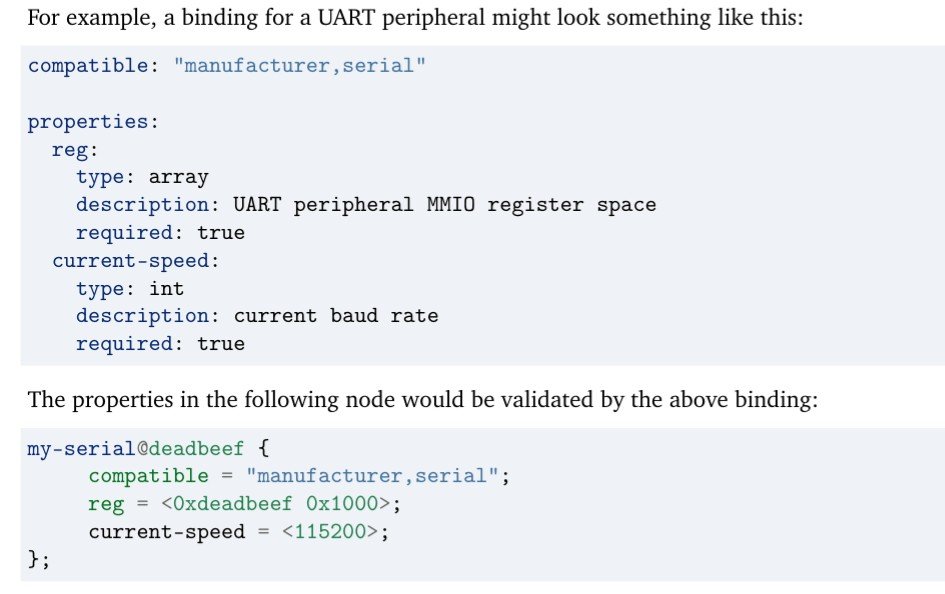The image size is (945, 594).
Task: Click 'compatible' inside the my-serial node
Action: tap(148, 476)
